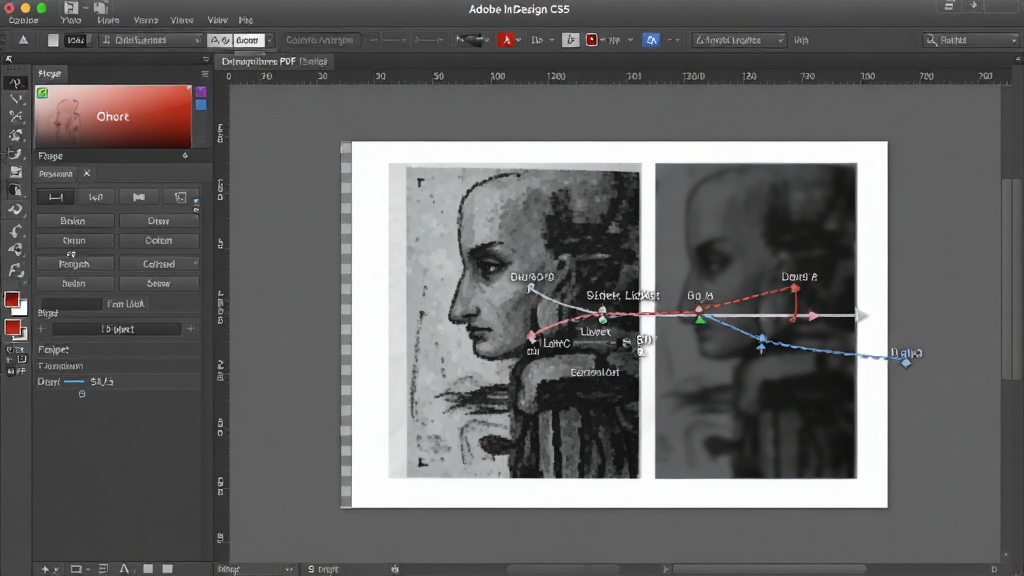The height and width of the screenshot is (576, 1024).
Task: Toggle the small circle under the Deml row
Action: (82, 394)
